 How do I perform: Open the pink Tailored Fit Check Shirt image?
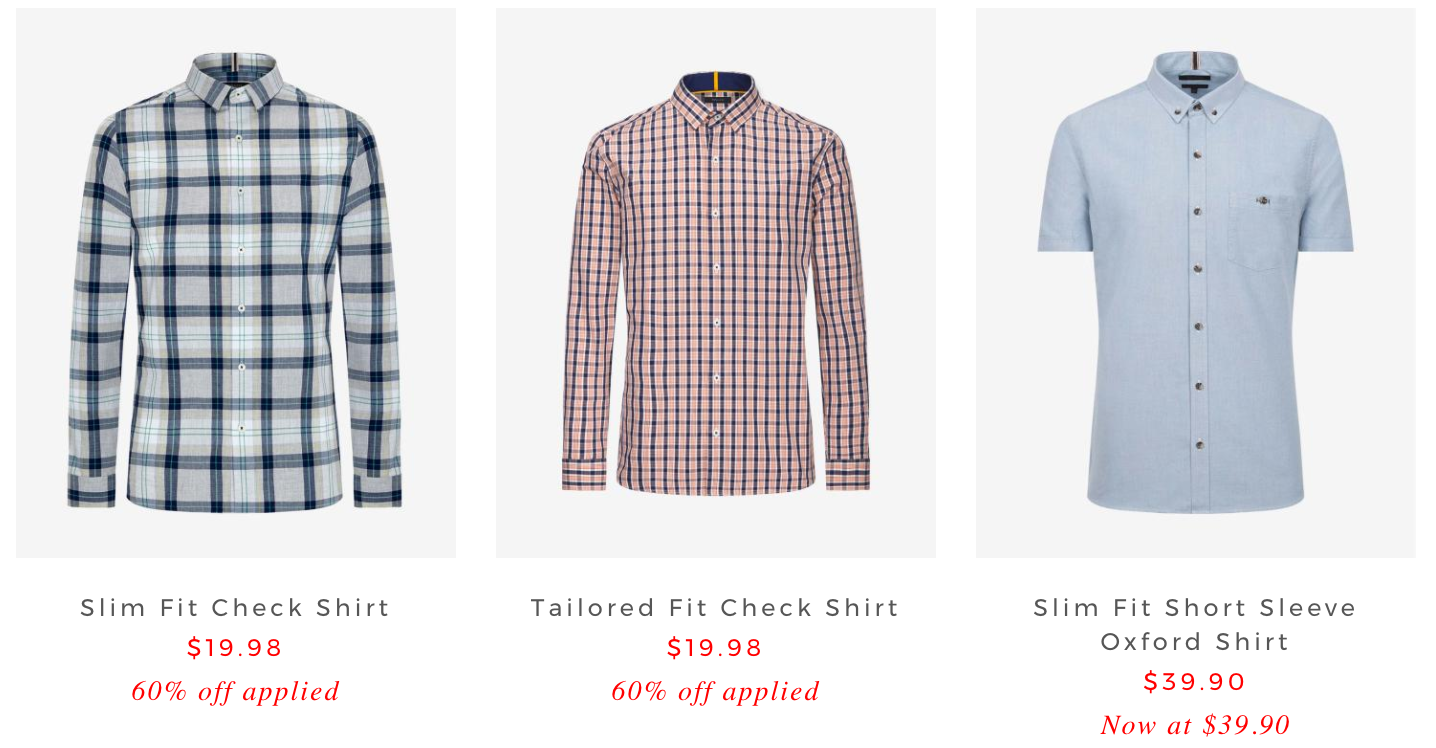tap(716, 283)
